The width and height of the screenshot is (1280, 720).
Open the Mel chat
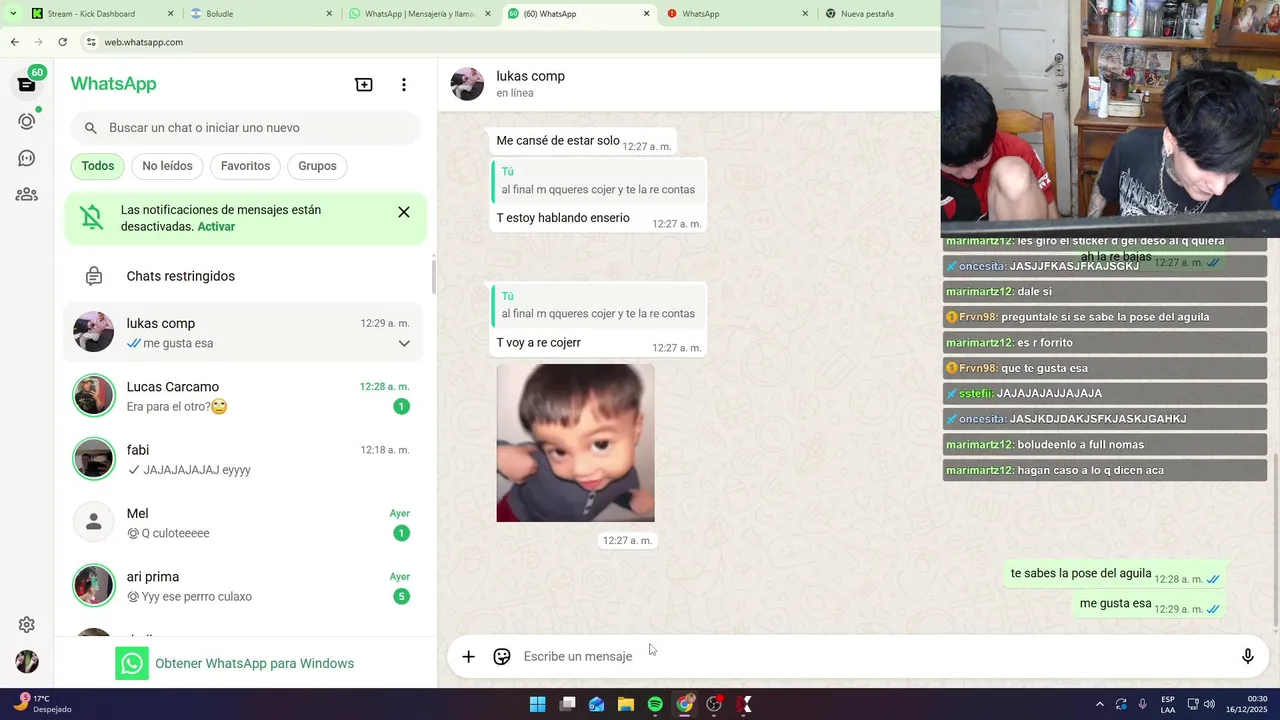[243, 522]
